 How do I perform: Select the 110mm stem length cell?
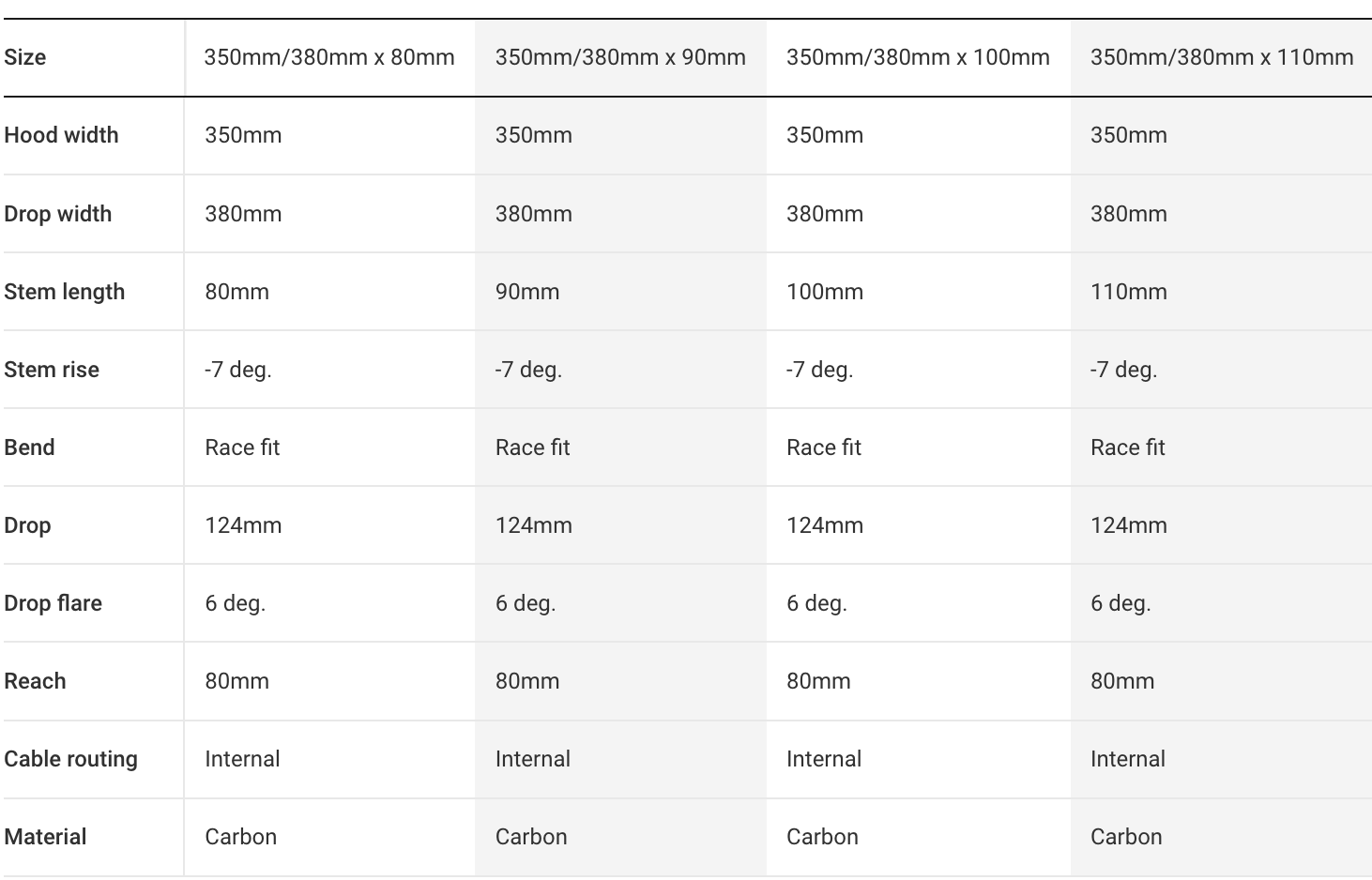pyautogui.click(x=1128, y=292)
